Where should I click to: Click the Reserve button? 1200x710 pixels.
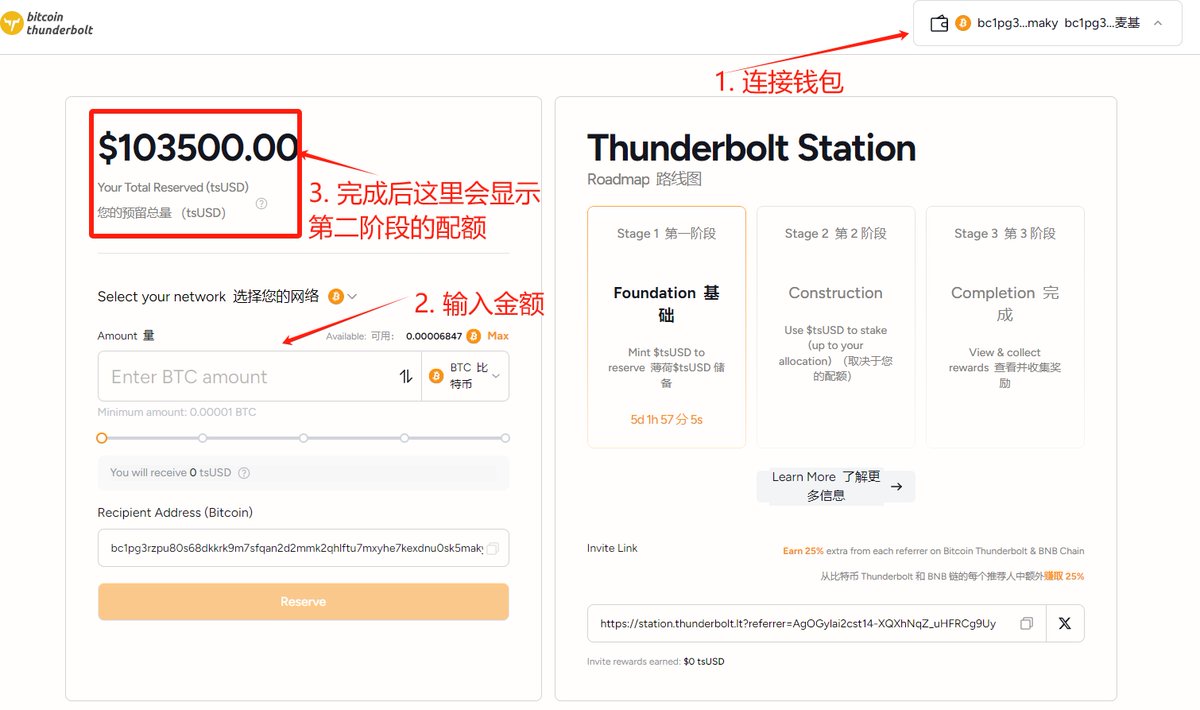(303, 602)
